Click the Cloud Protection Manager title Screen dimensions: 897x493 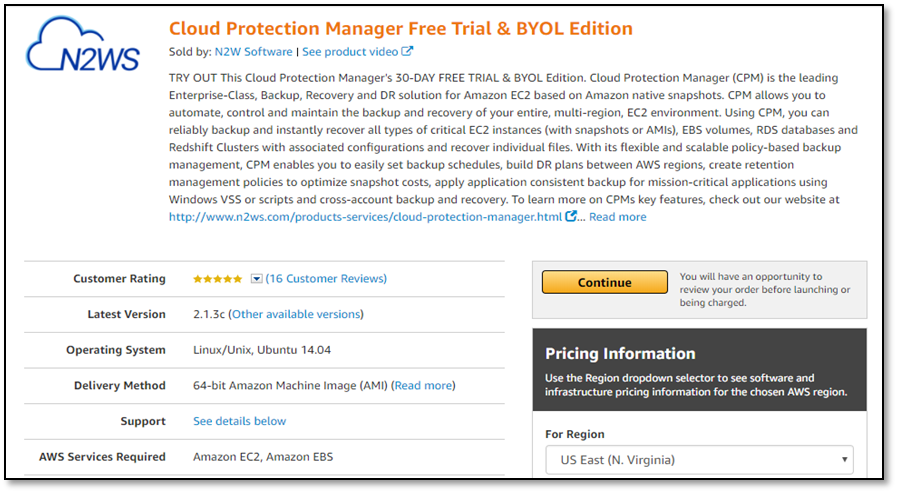(x=400, y=29)
